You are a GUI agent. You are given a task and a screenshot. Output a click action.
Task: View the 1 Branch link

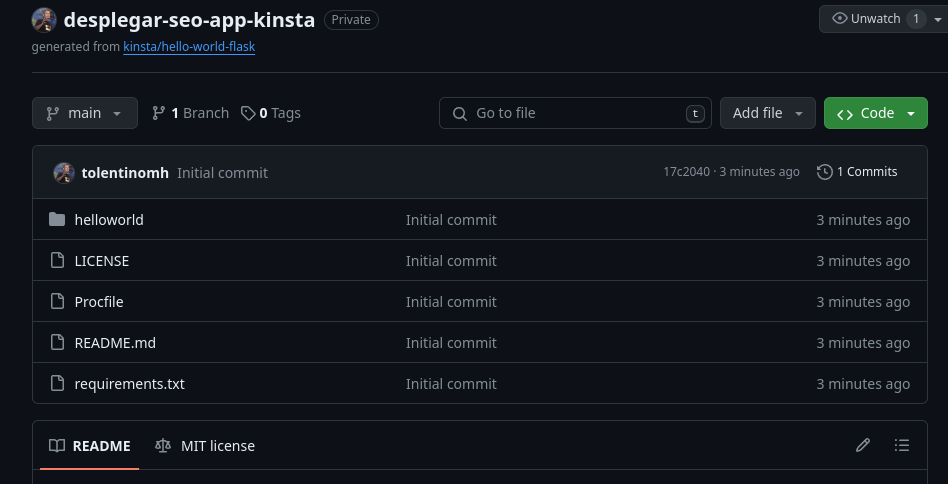coord(190,113)
